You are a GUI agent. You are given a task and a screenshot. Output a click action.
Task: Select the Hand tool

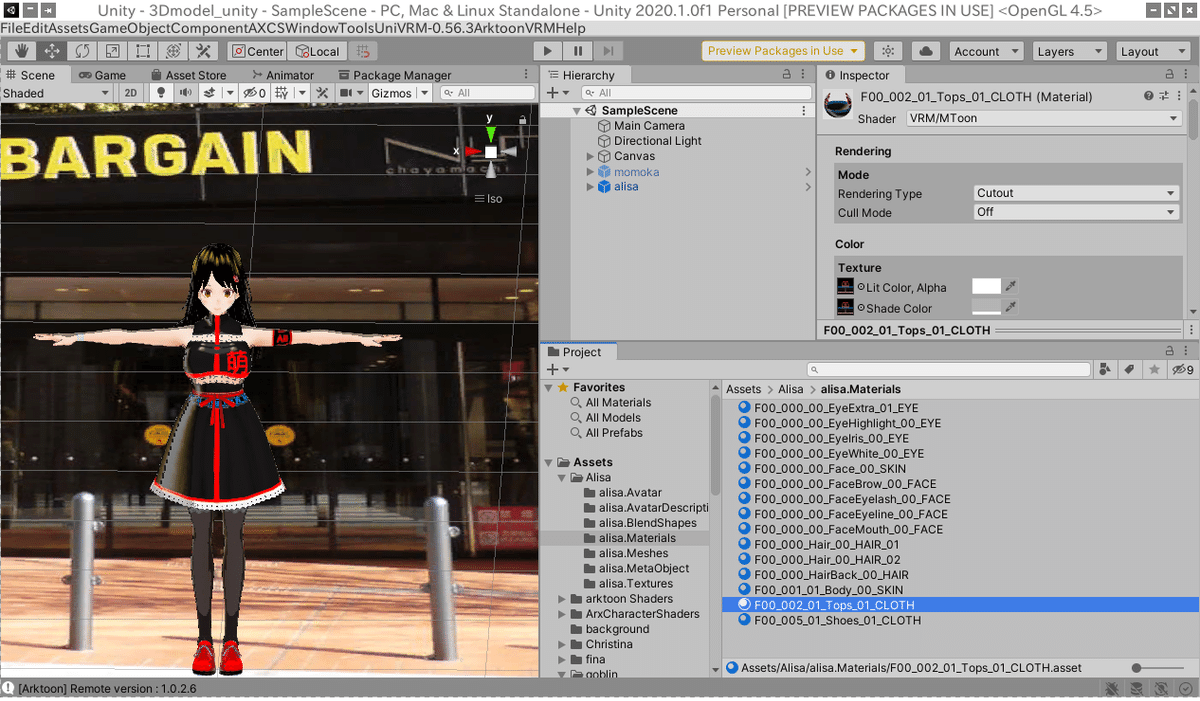pos(23,51)
